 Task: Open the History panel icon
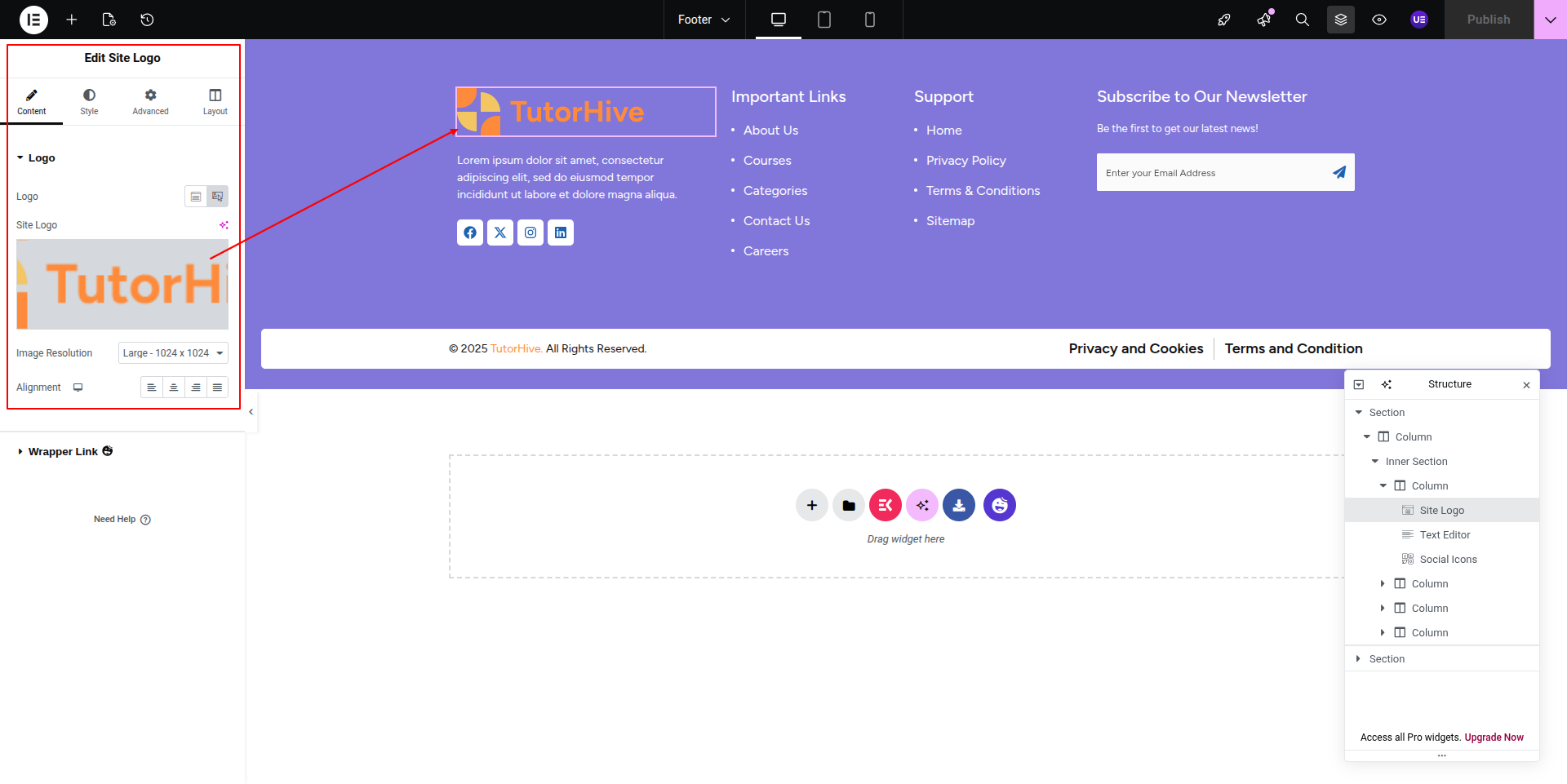(x=147, y=20)
